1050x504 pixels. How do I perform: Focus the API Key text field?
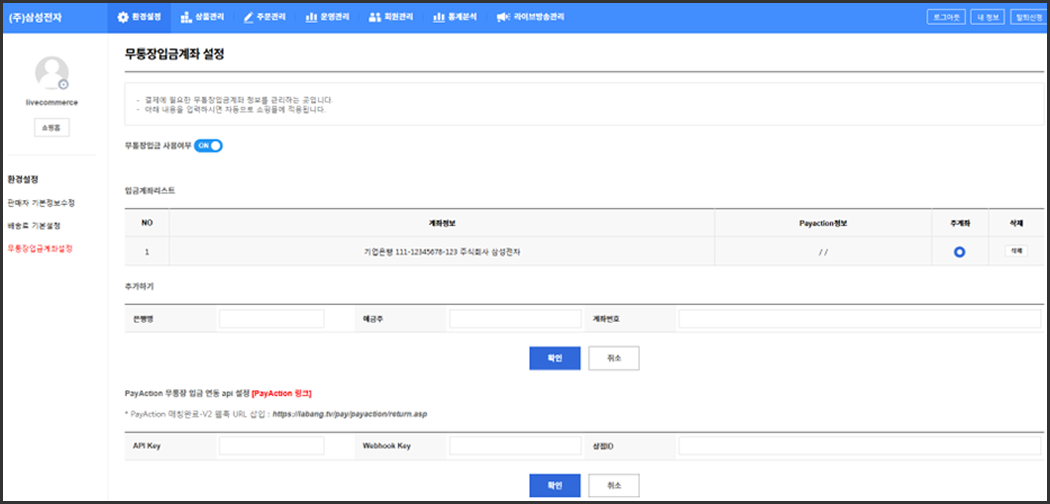[x=272, y=445]
